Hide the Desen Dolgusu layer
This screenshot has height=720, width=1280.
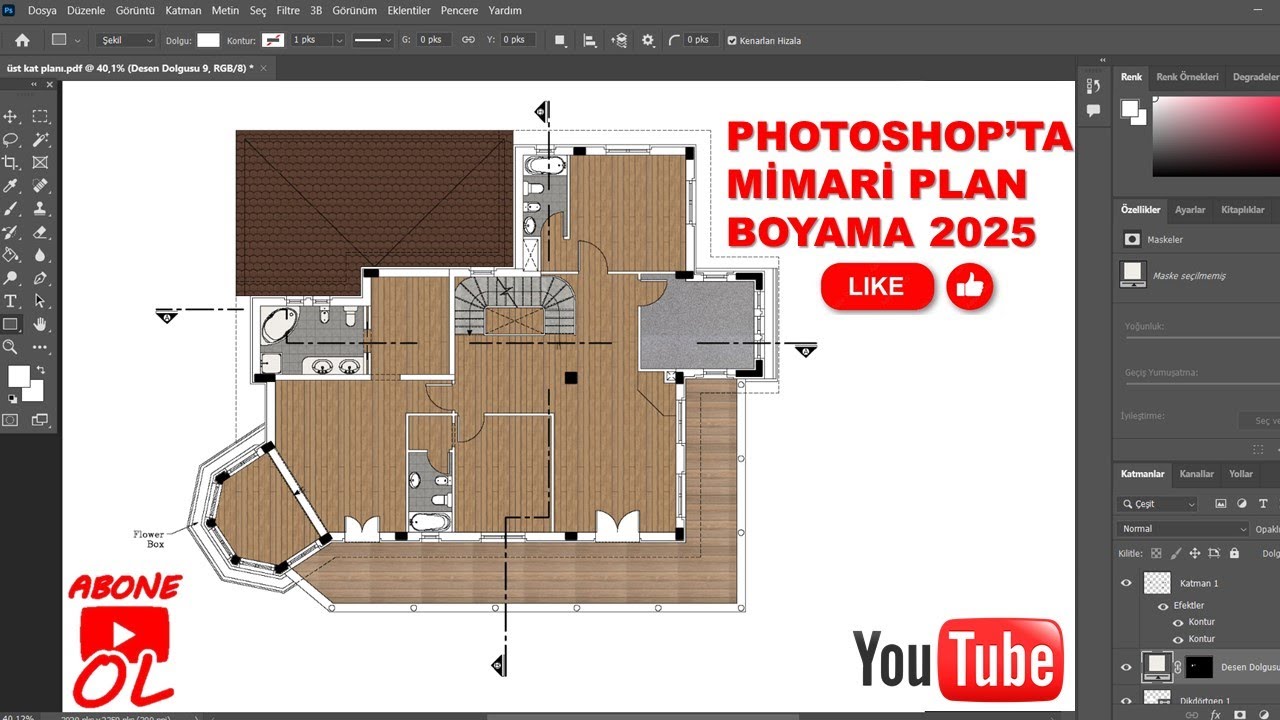pyautogui.click(x=1126, y=666)
